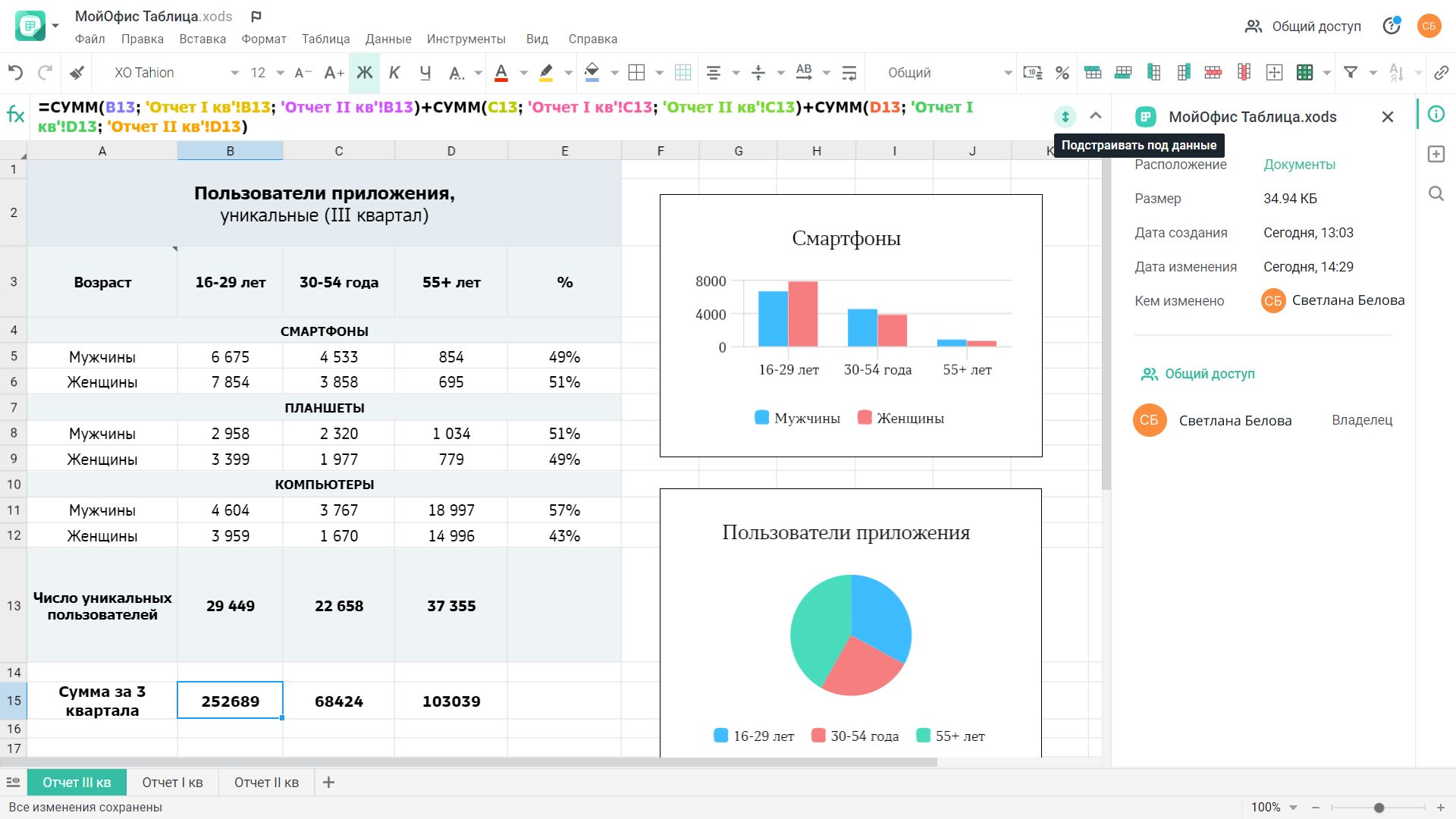Click the vertical alignment icon
The image size is (1456, 819).
758,73
